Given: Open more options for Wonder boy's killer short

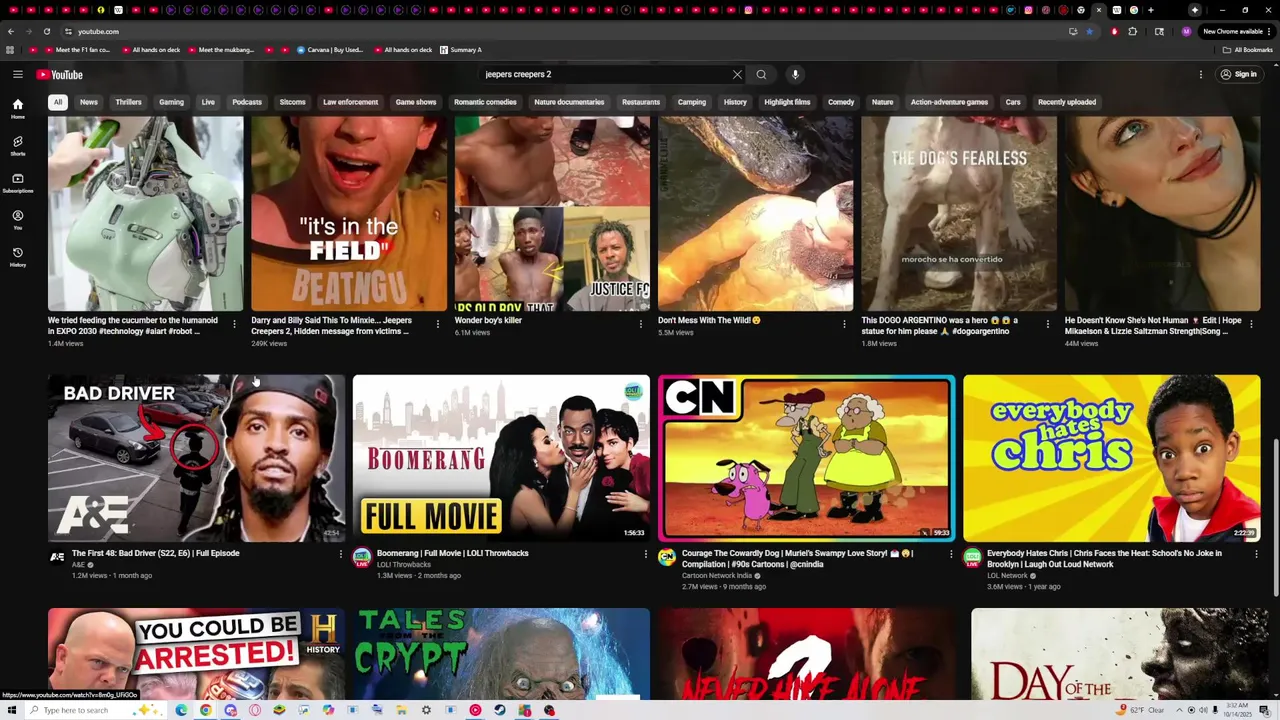Looking at the screenshot, I should [x=641, y=324].
